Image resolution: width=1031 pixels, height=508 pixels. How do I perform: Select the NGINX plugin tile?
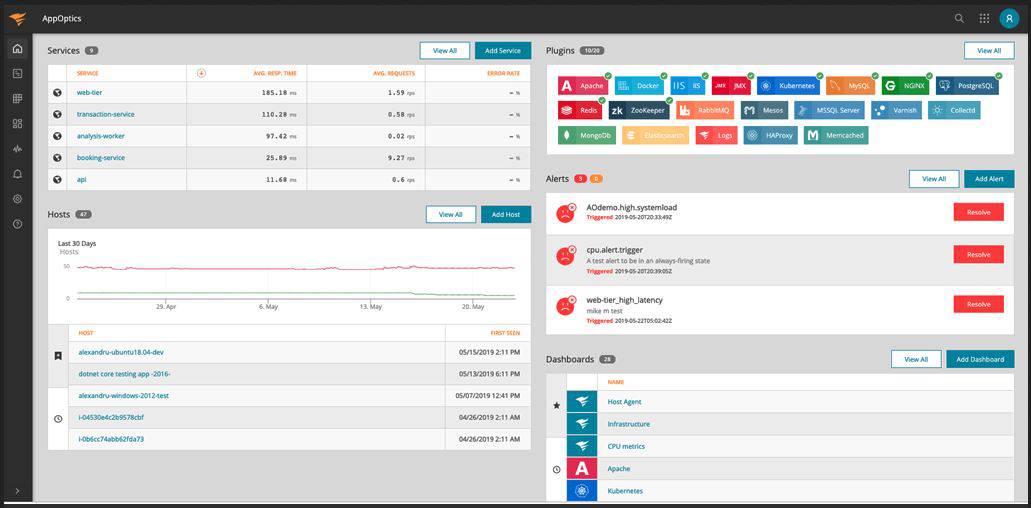pos(905,85)
